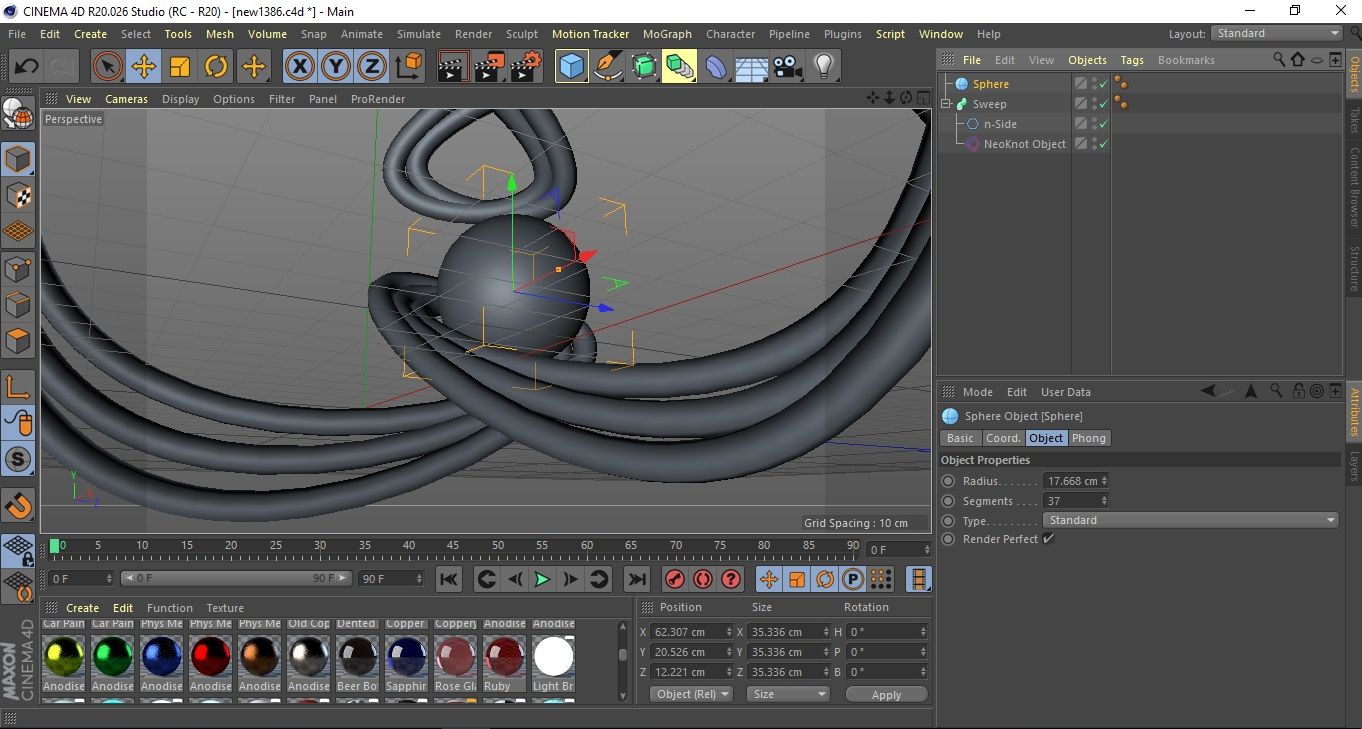Switch to Model mode cube icon
Image resolution: width=1362 pixels, height=729 pixels.
pos(18,159)
